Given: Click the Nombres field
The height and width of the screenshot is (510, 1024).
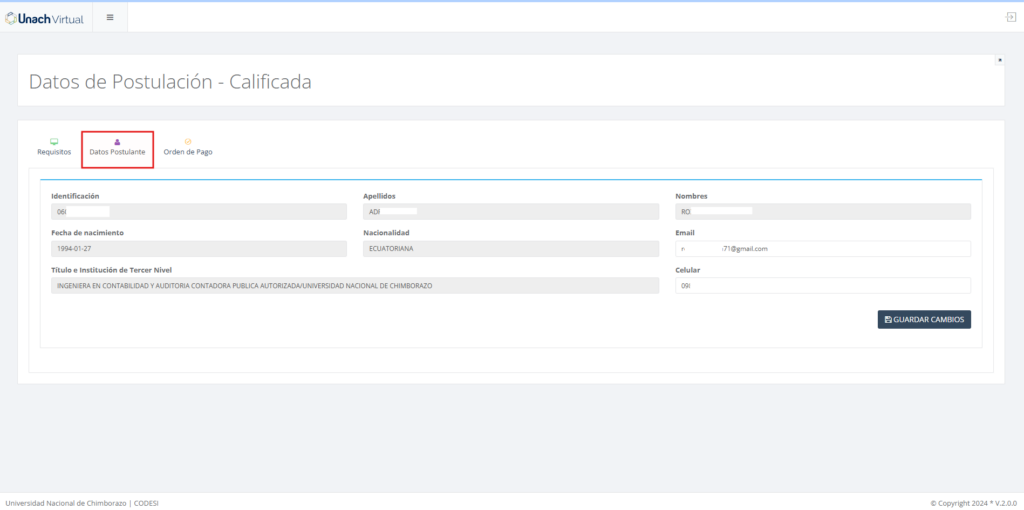Looking at the screenshot, I should coord(822,212).
